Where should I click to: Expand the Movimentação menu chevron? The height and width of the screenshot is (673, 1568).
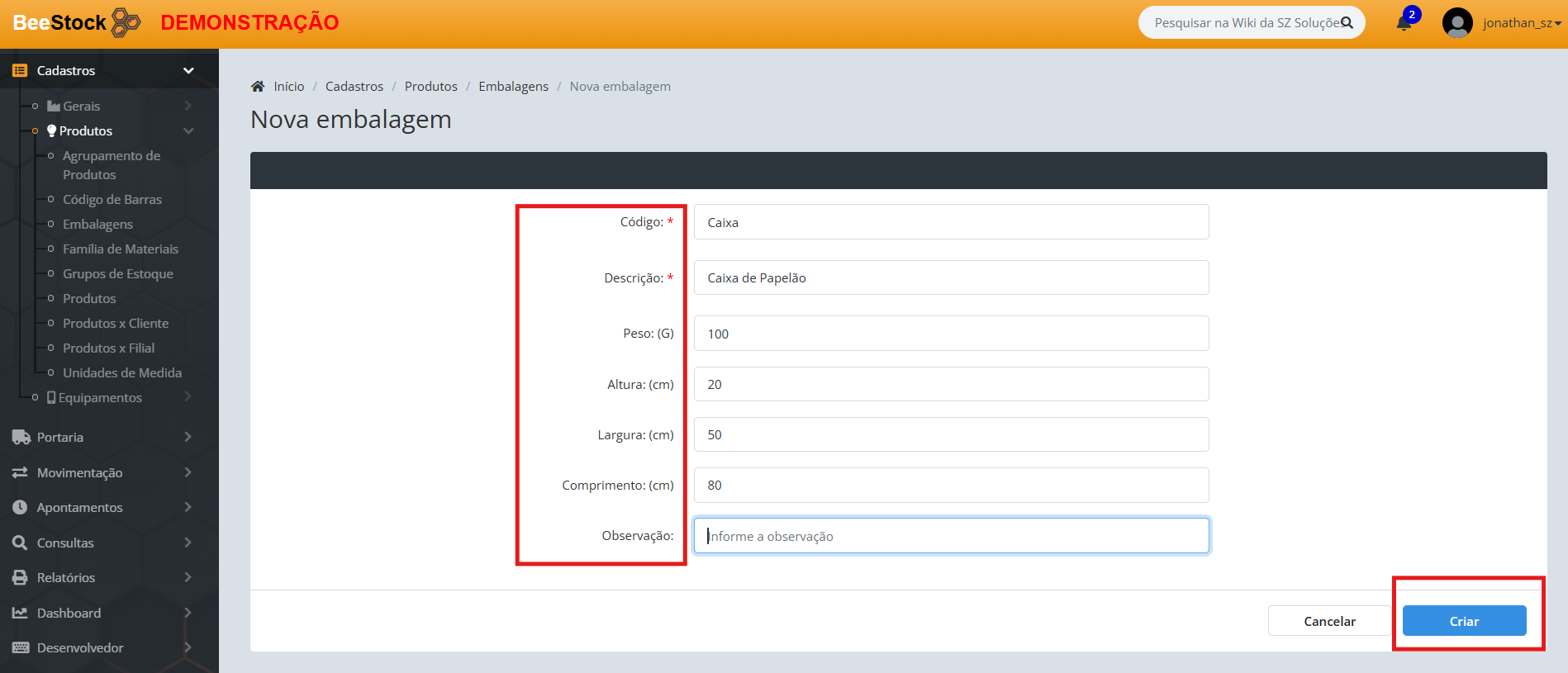(x=188, y=472)
